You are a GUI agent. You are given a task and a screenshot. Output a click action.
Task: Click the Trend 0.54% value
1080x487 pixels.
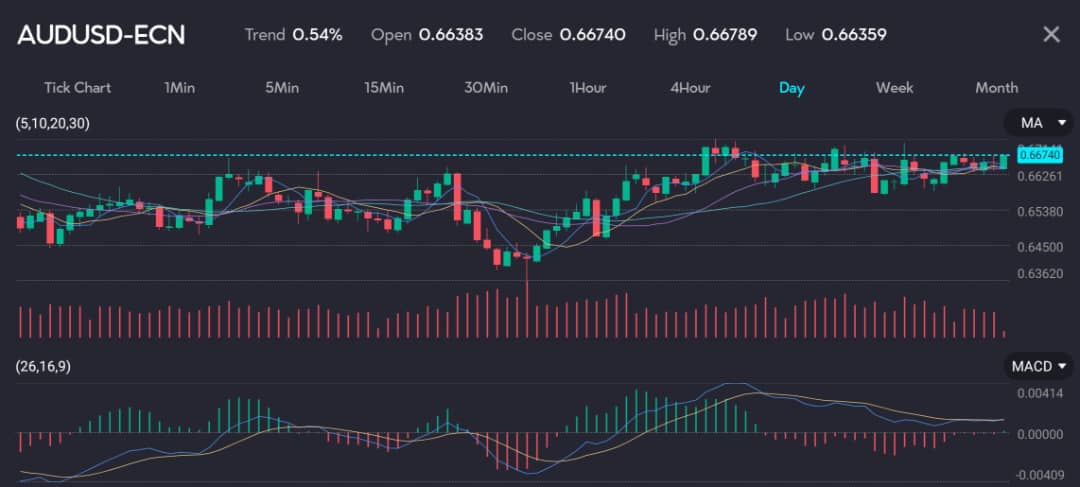[x=317, y=35]
